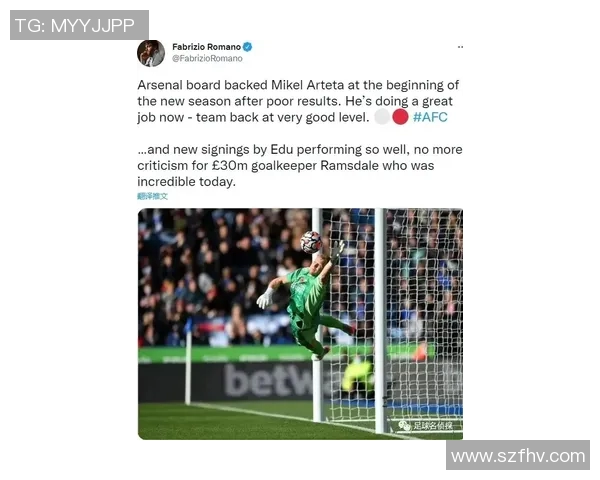Open the tweet's more options menu
Screen dimensions: 600x480
[460, 47]
